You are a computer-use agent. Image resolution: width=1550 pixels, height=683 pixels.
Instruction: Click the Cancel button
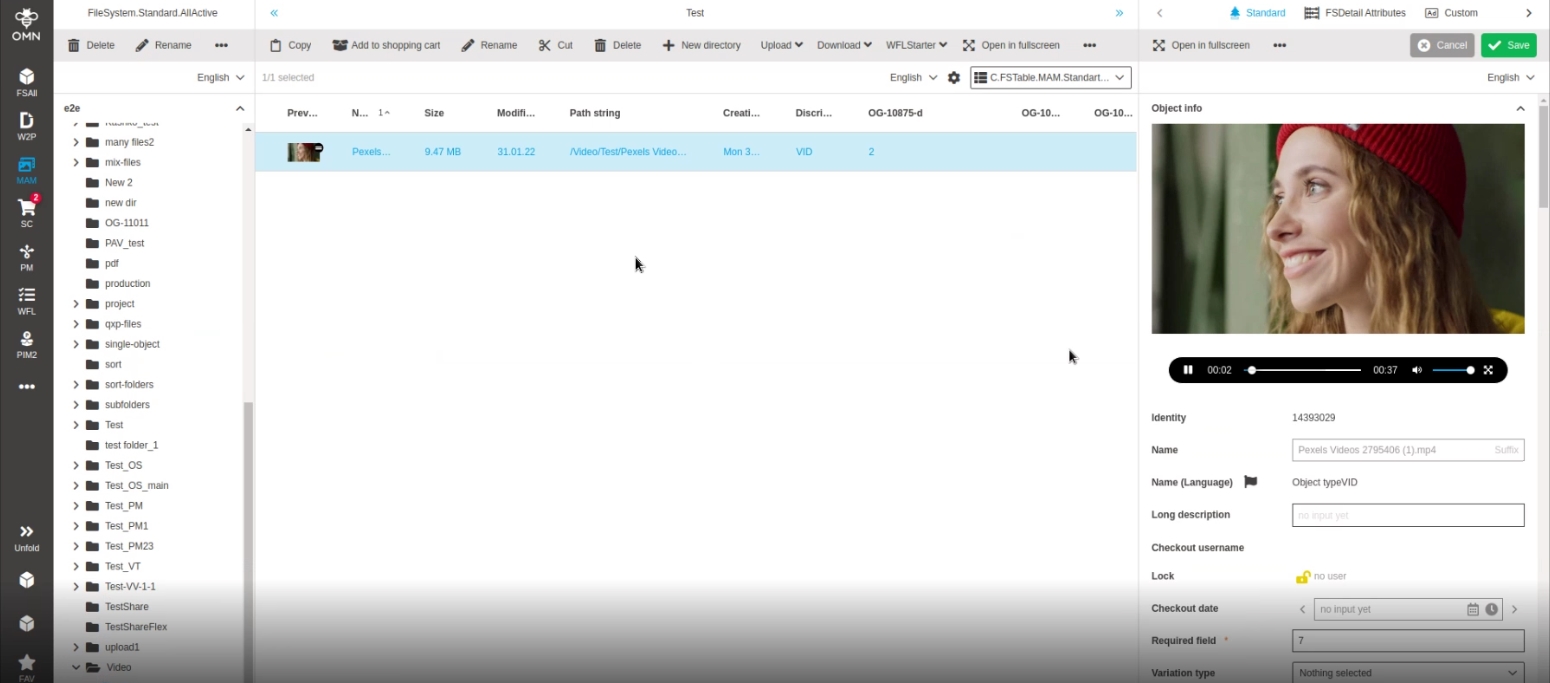(x=1442, y=45)
